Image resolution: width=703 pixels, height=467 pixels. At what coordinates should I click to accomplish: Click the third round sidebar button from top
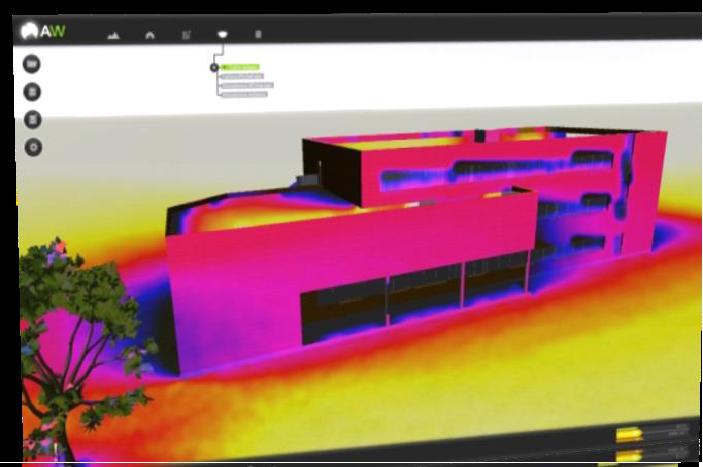[33, 120]
